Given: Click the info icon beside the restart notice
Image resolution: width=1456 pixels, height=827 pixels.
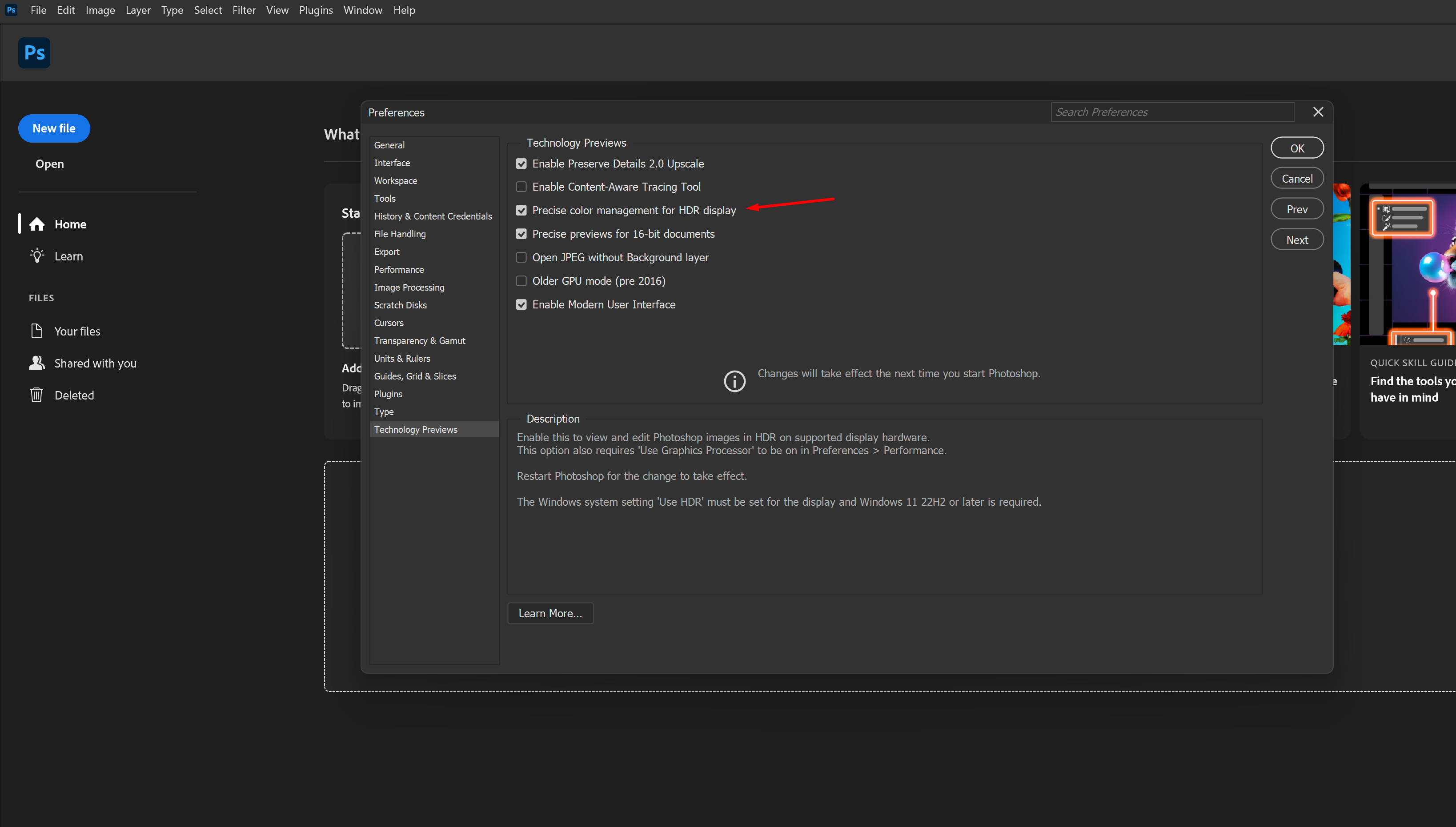Looking at the screenshot, I should pos(734,381).
